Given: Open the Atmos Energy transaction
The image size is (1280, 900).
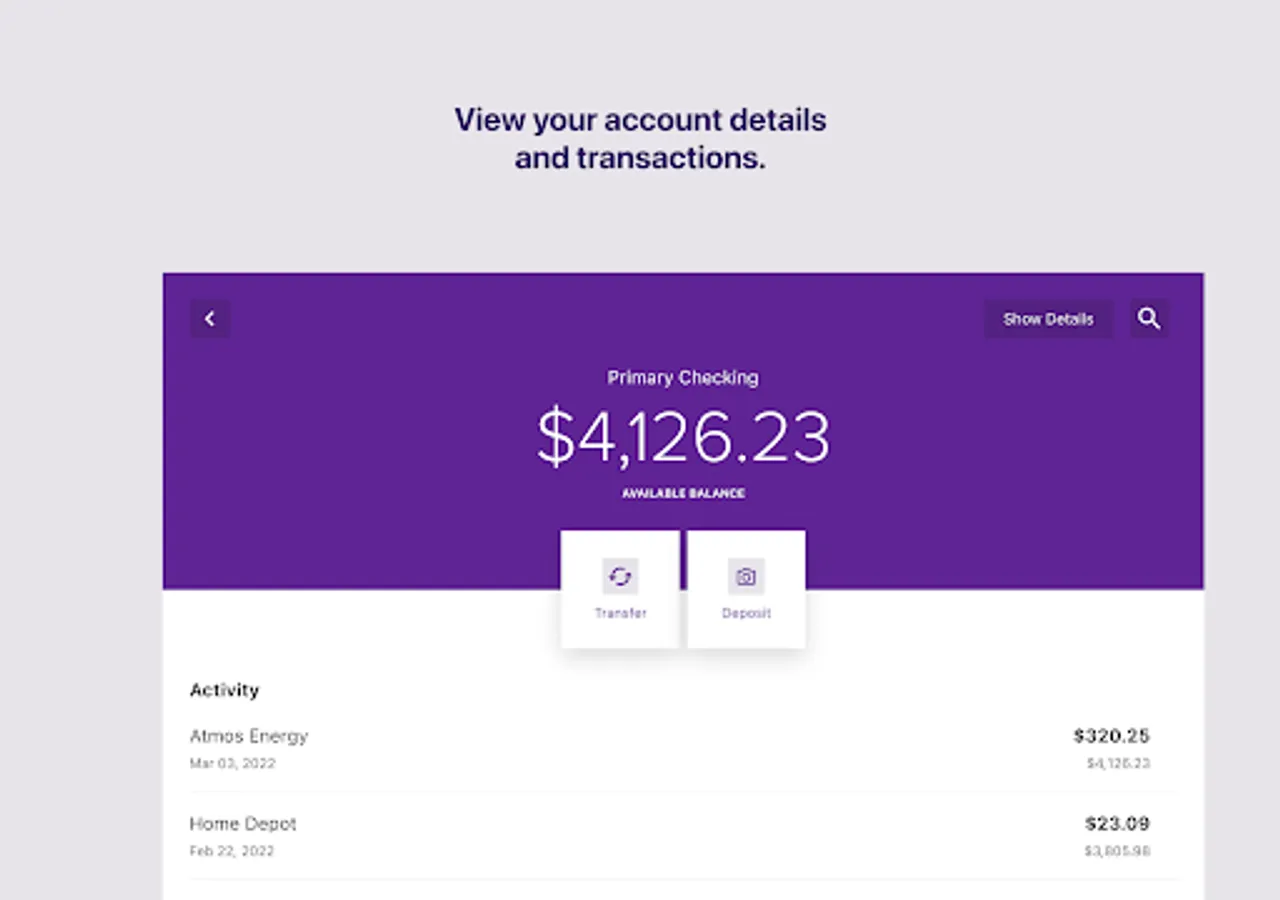Looking at the screenshot, I should click(249, 736).
